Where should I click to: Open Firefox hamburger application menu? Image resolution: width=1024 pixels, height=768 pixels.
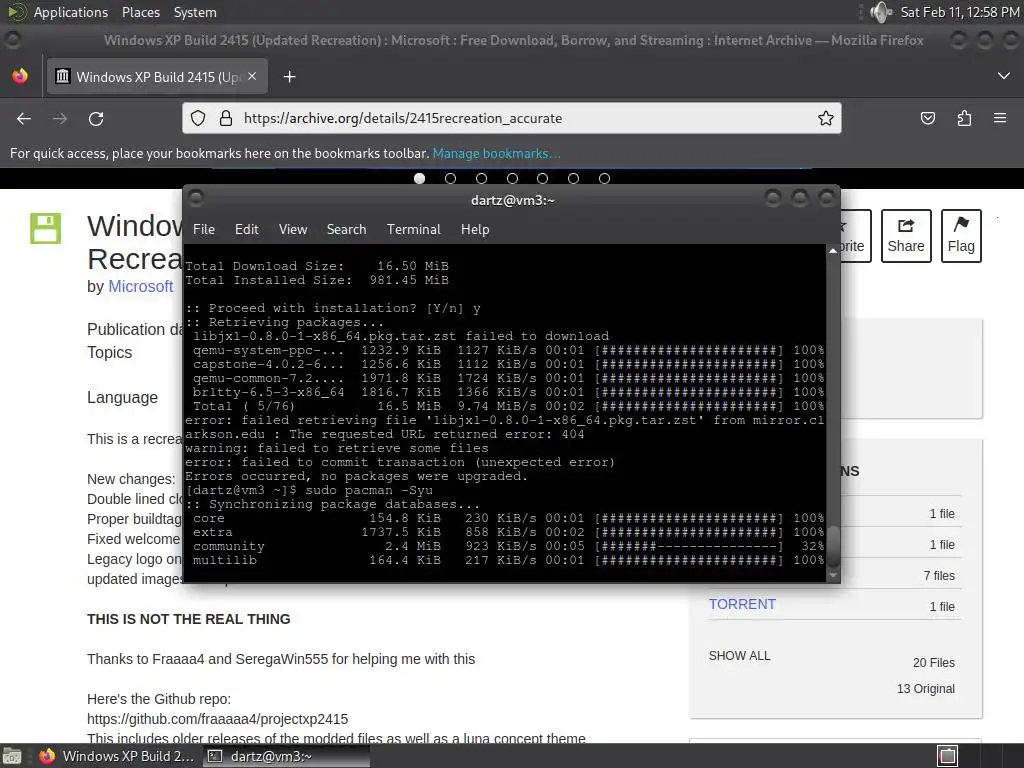click(1000, 118)
